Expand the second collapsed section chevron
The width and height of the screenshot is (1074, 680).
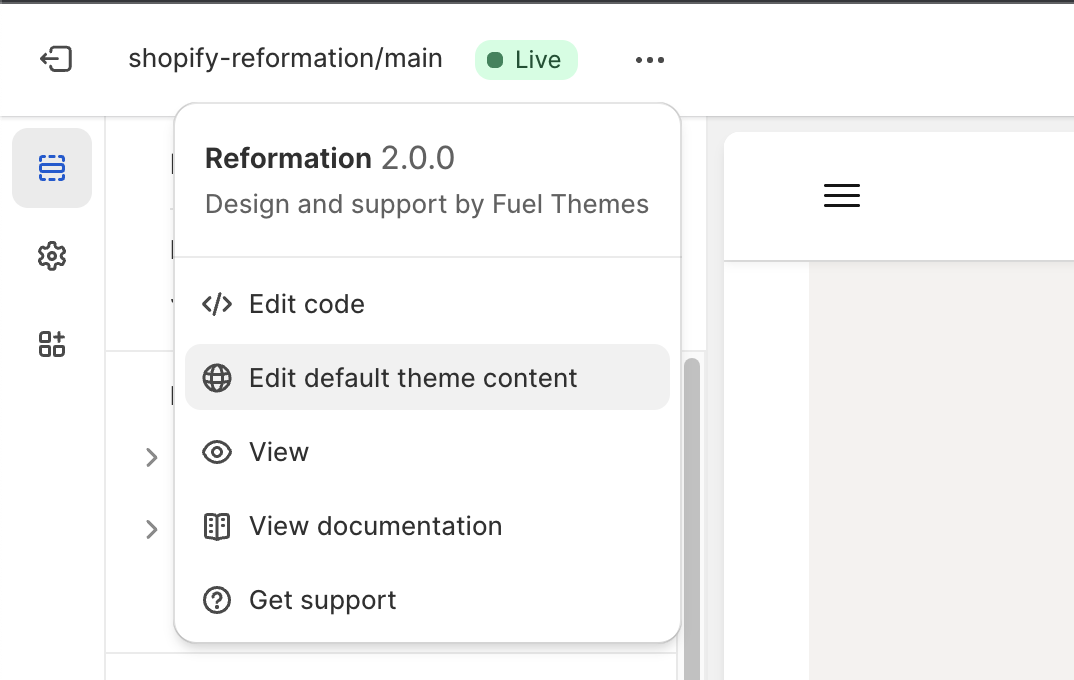152,530
